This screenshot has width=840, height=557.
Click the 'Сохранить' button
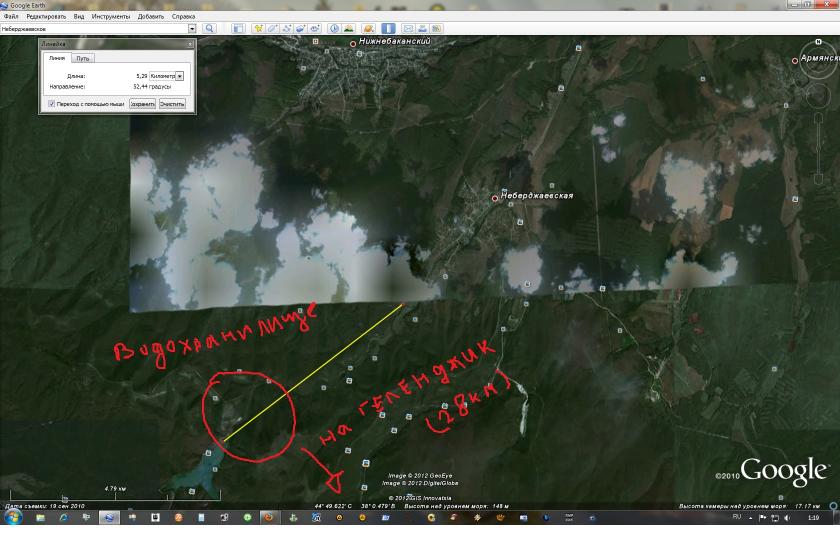pos(142,103)
